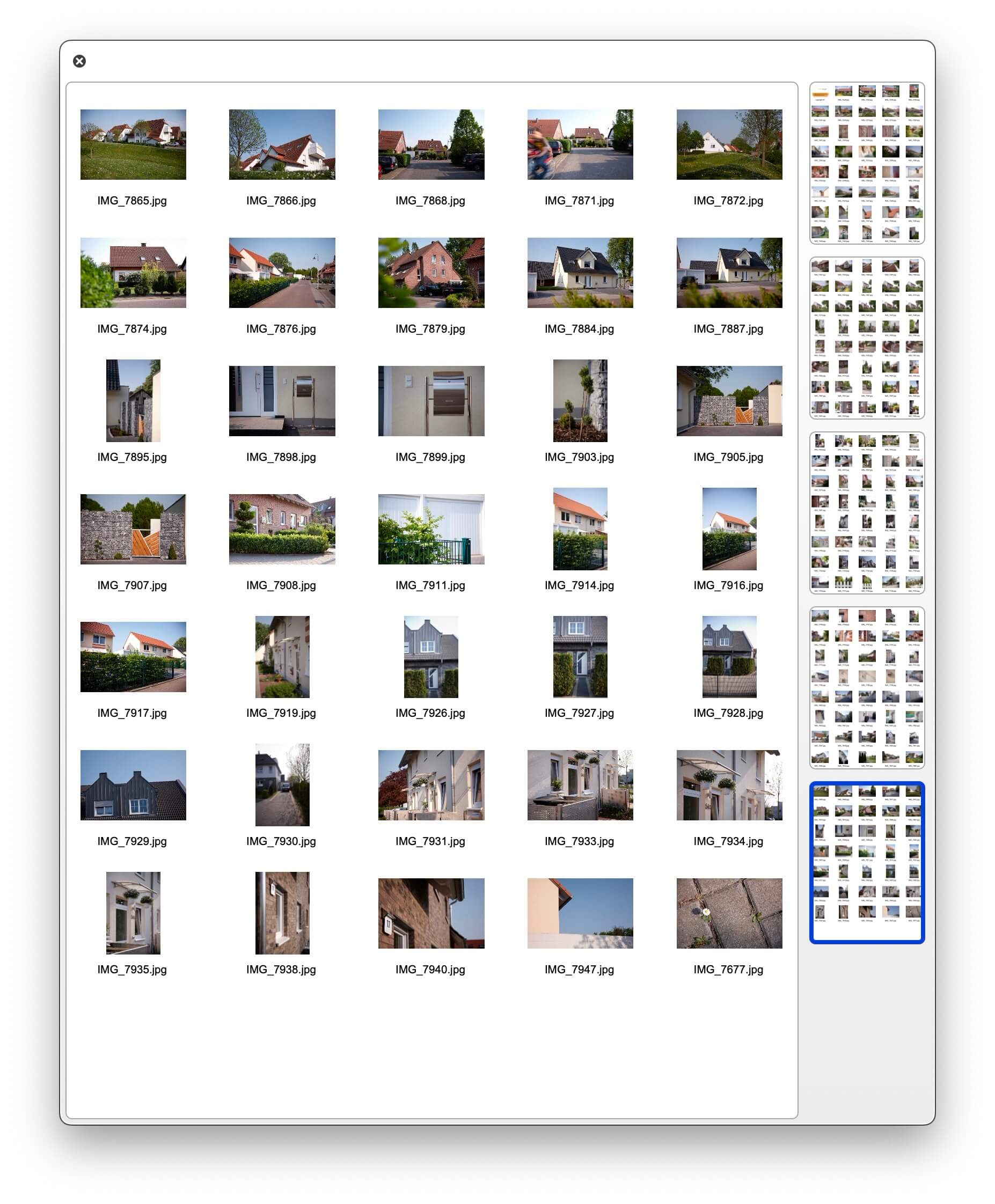Select the IMG_7905.jpg gabion wall photo
This screenshot has height=1204, width=995.
tap(729, 401)
